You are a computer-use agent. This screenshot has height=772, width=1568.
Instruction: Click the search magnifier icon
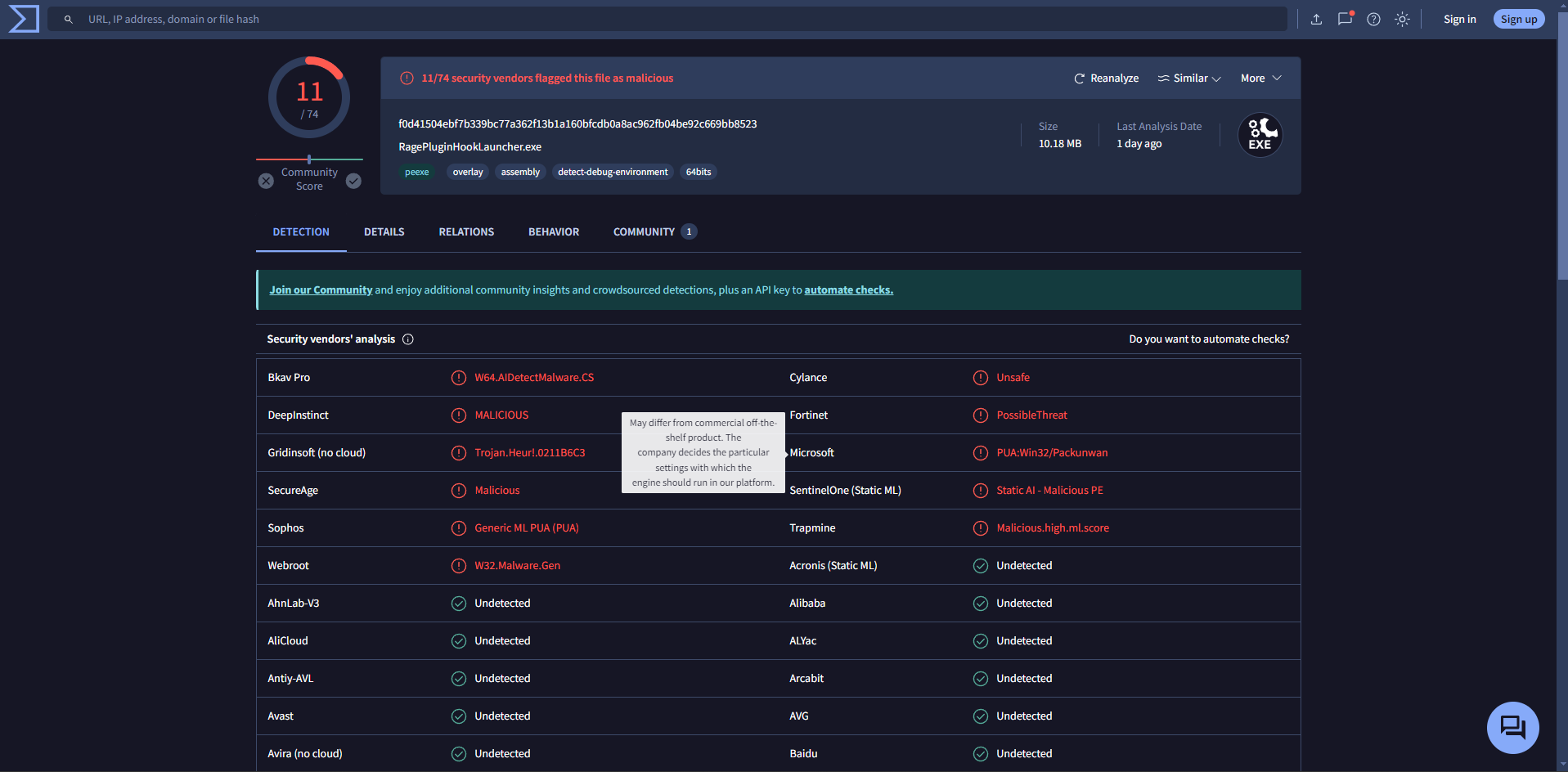point(69,19)
